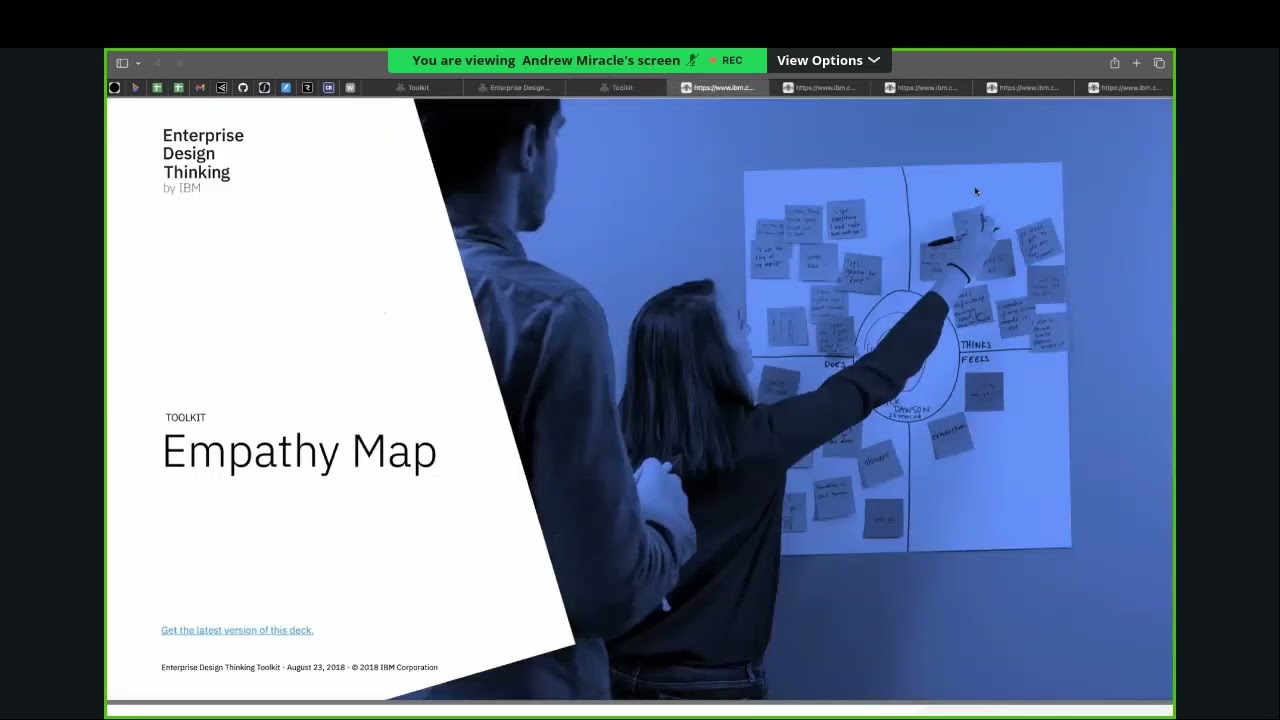Open the pinned tab between Gmail and GitHub

[221, 88]
